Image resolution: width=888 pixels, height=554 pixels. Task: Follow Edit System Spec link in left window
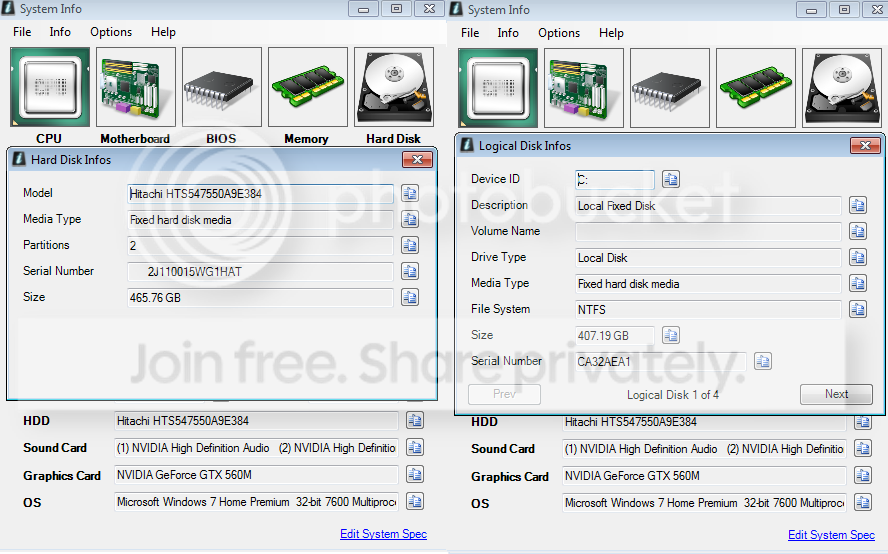383,534
